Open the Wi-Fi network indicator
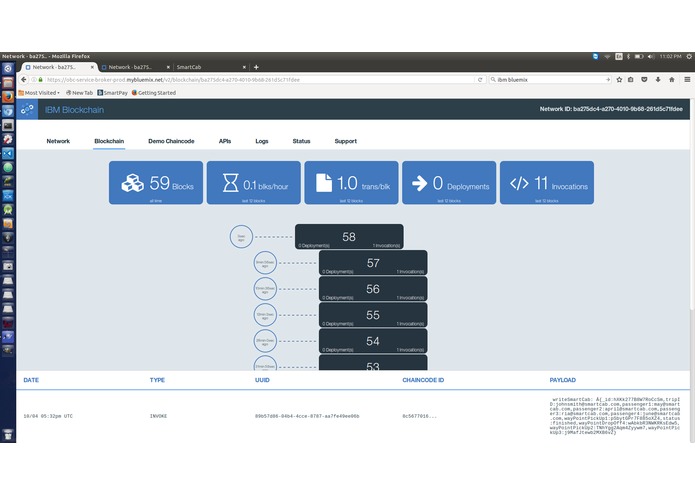Image resolution: width=695 pixels, height=494 pixels. pos(607,56)
